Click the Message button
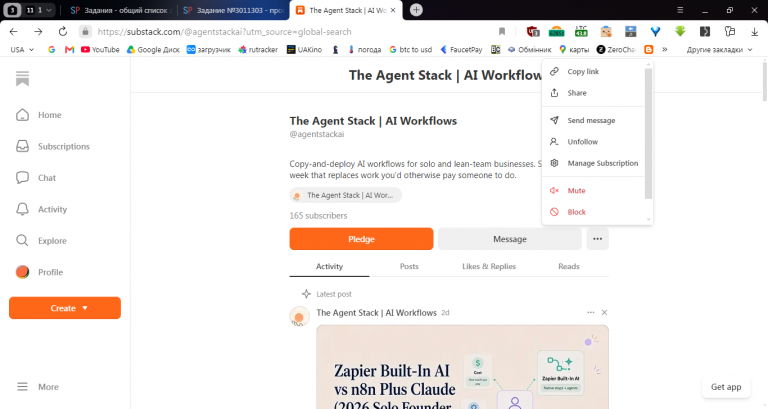 509,239
